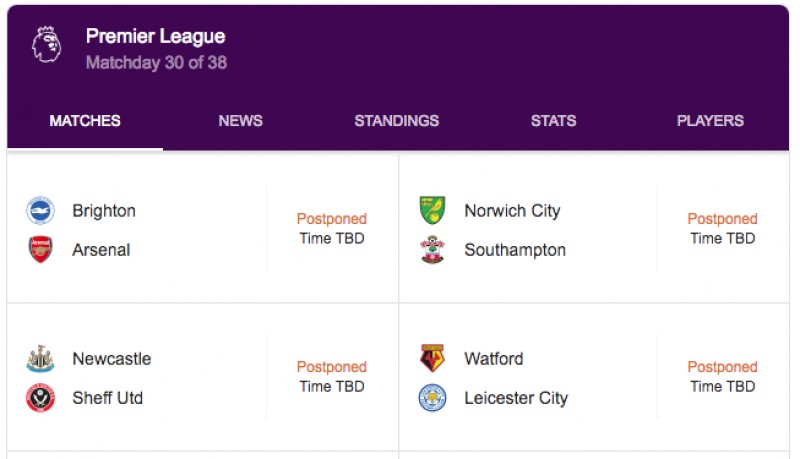The width and height of the screenshot is (800, 459).
Task: Click the Matchday 30 of 38 subtitle
Action: [156, 63]
